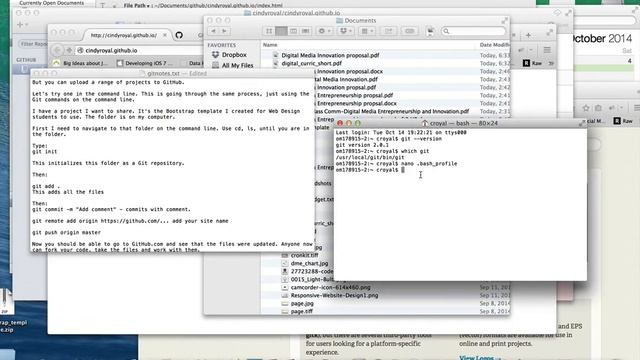The image size is (640, 360).
Task: Open the Finder arrange-by dropdown
Action: coord(367,31)
